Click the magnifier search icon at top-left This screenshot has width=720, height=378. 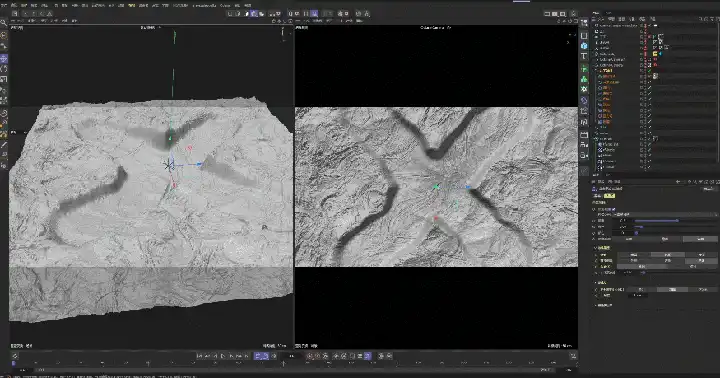coord(3,22)
